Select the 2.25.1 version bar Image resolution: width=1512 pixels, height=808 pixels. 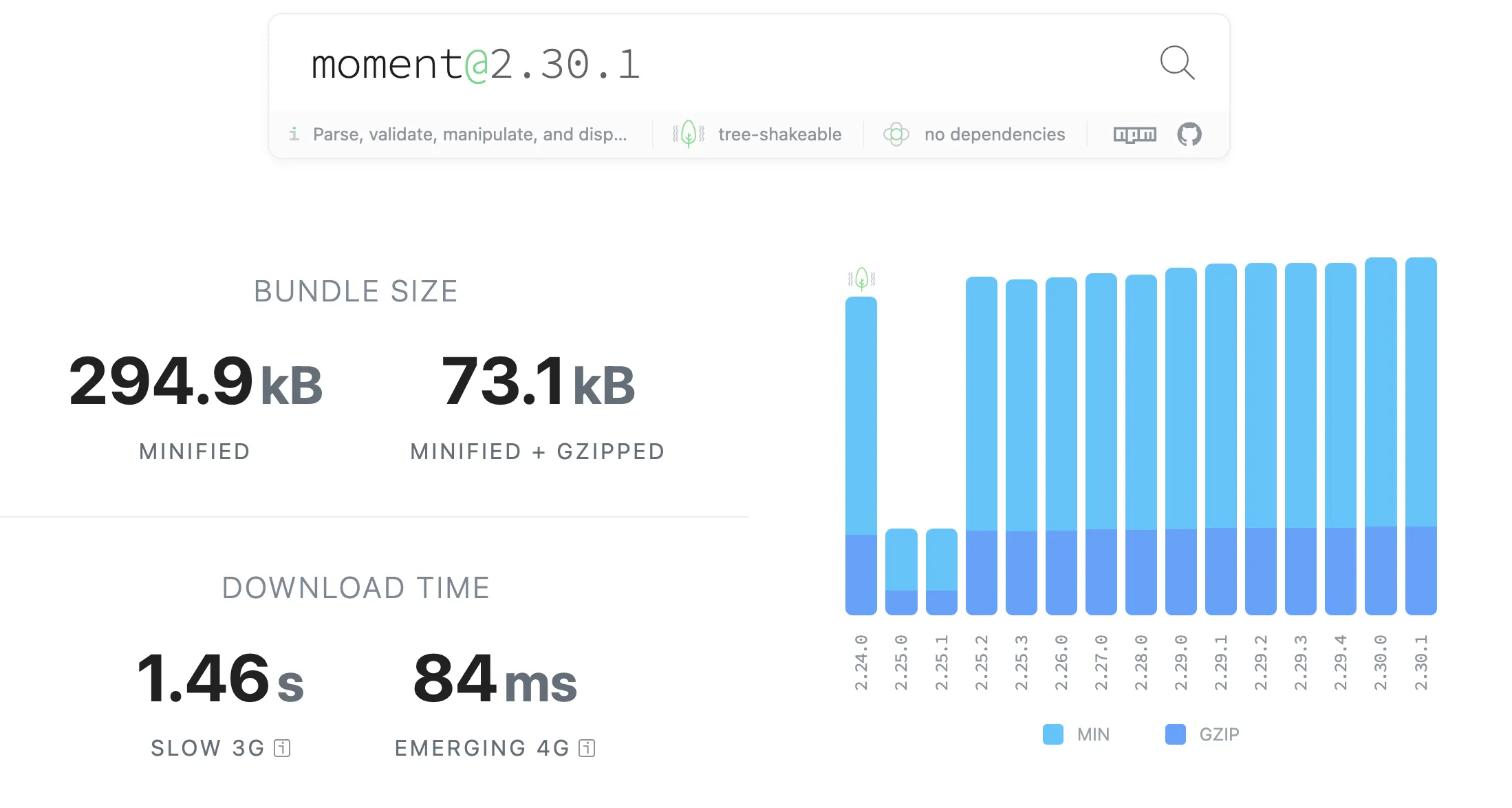[941, 571]
